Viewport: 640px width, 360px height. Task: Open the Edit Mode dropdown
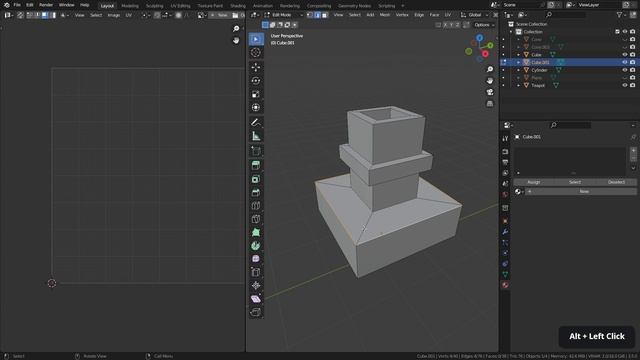pos(284,15)
